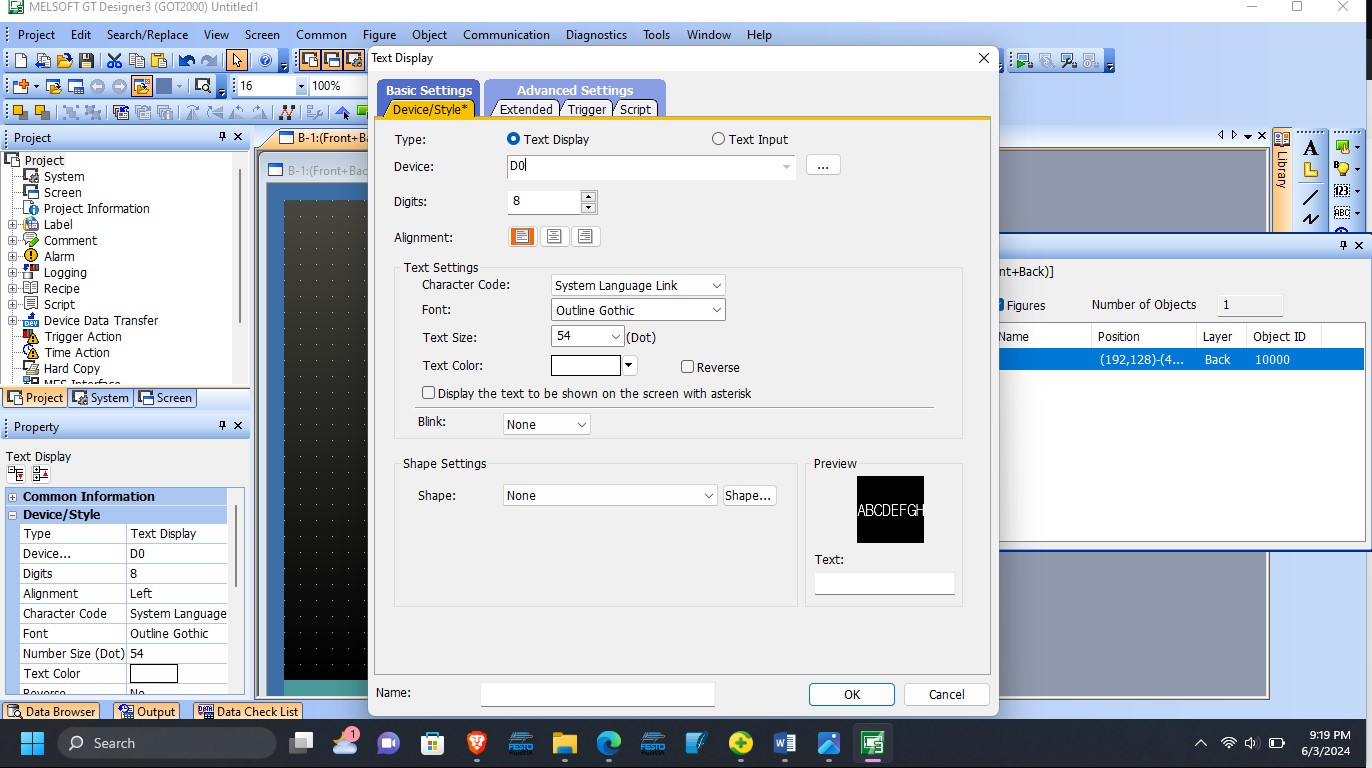Click the Preview Text input field
This screenshot has width=1372, height=768.
click(x=884, y=584)
